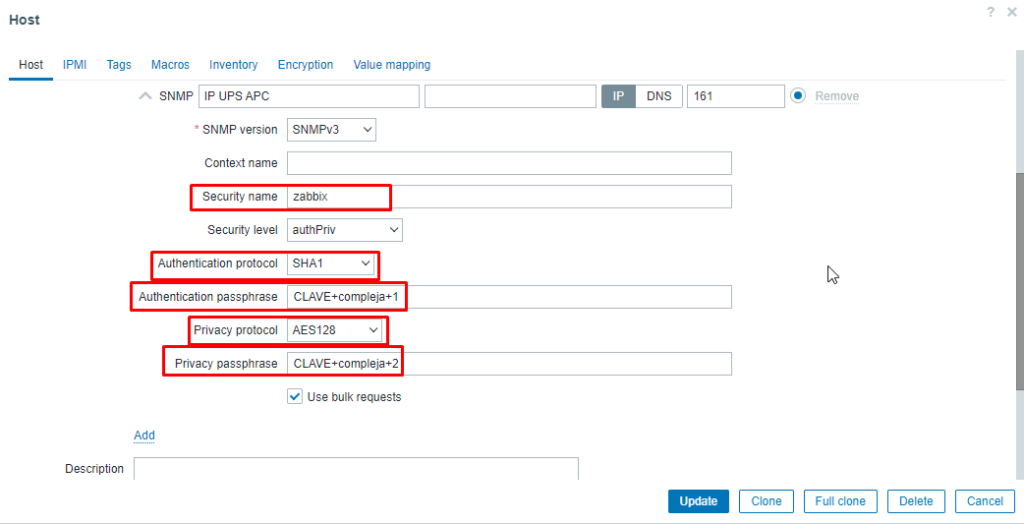Close the Host dialog with X
The height and width of the screenshot is (524, 1024).
pyautogui.click(x=1012, y=12)
